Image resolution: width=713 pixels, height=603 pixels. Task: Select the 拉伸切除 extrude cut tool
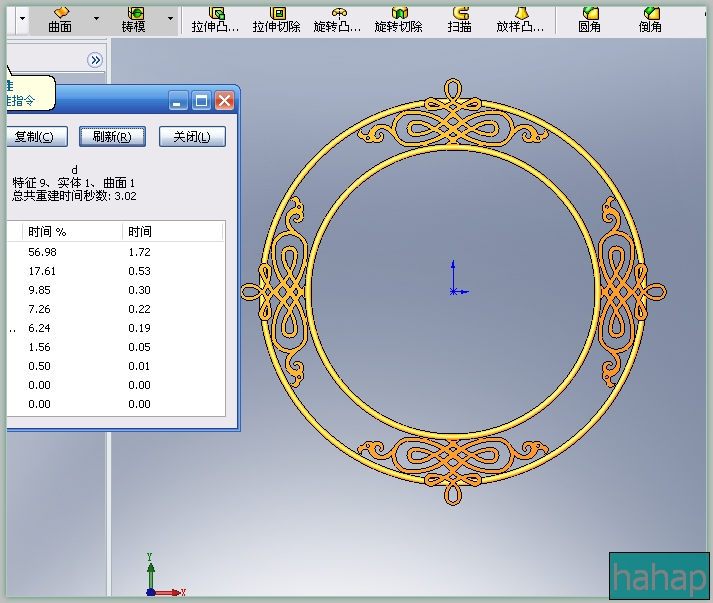(x=276, y=20)
